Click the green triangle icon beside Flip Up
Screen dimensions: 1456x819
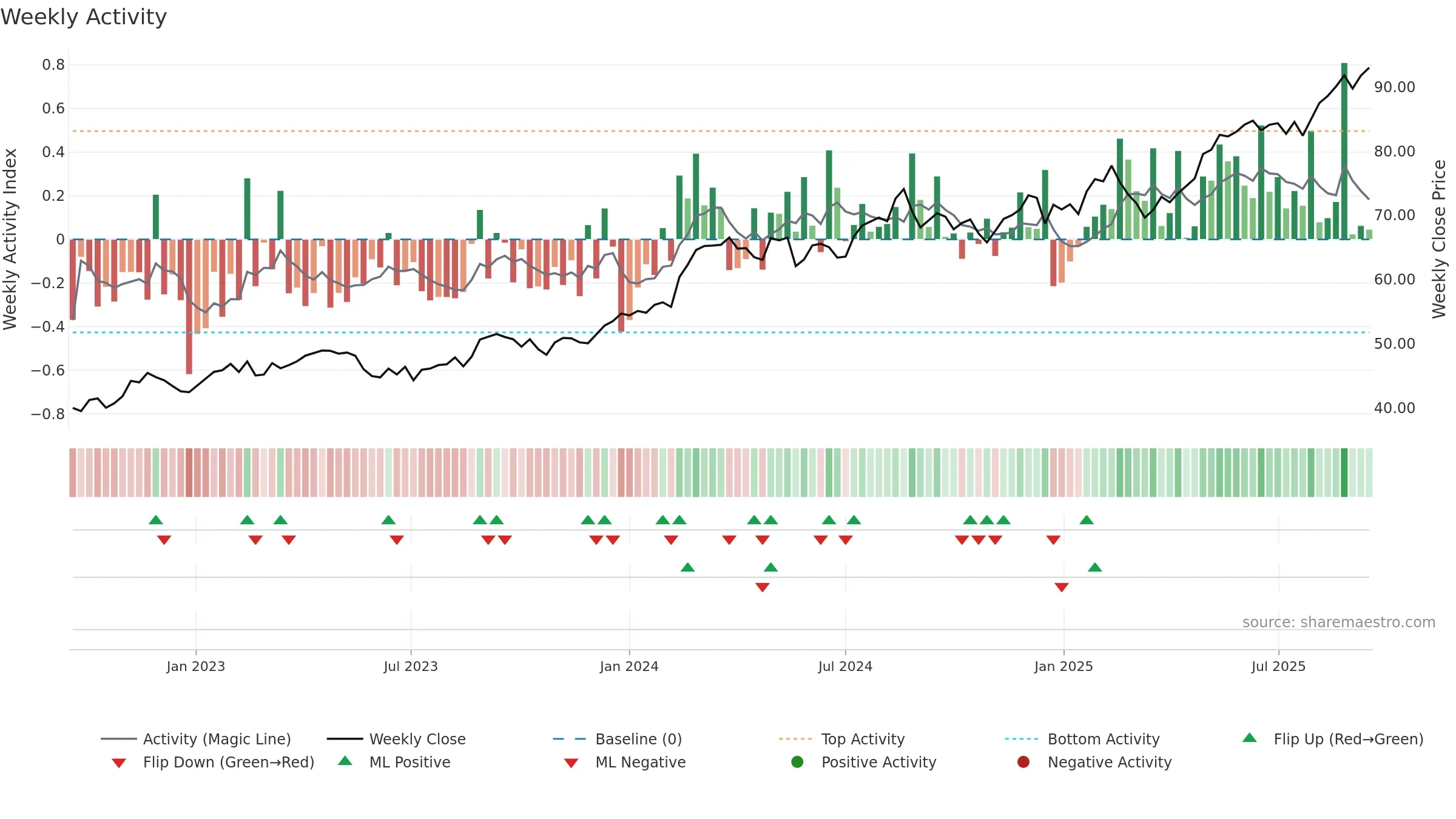1249,738
